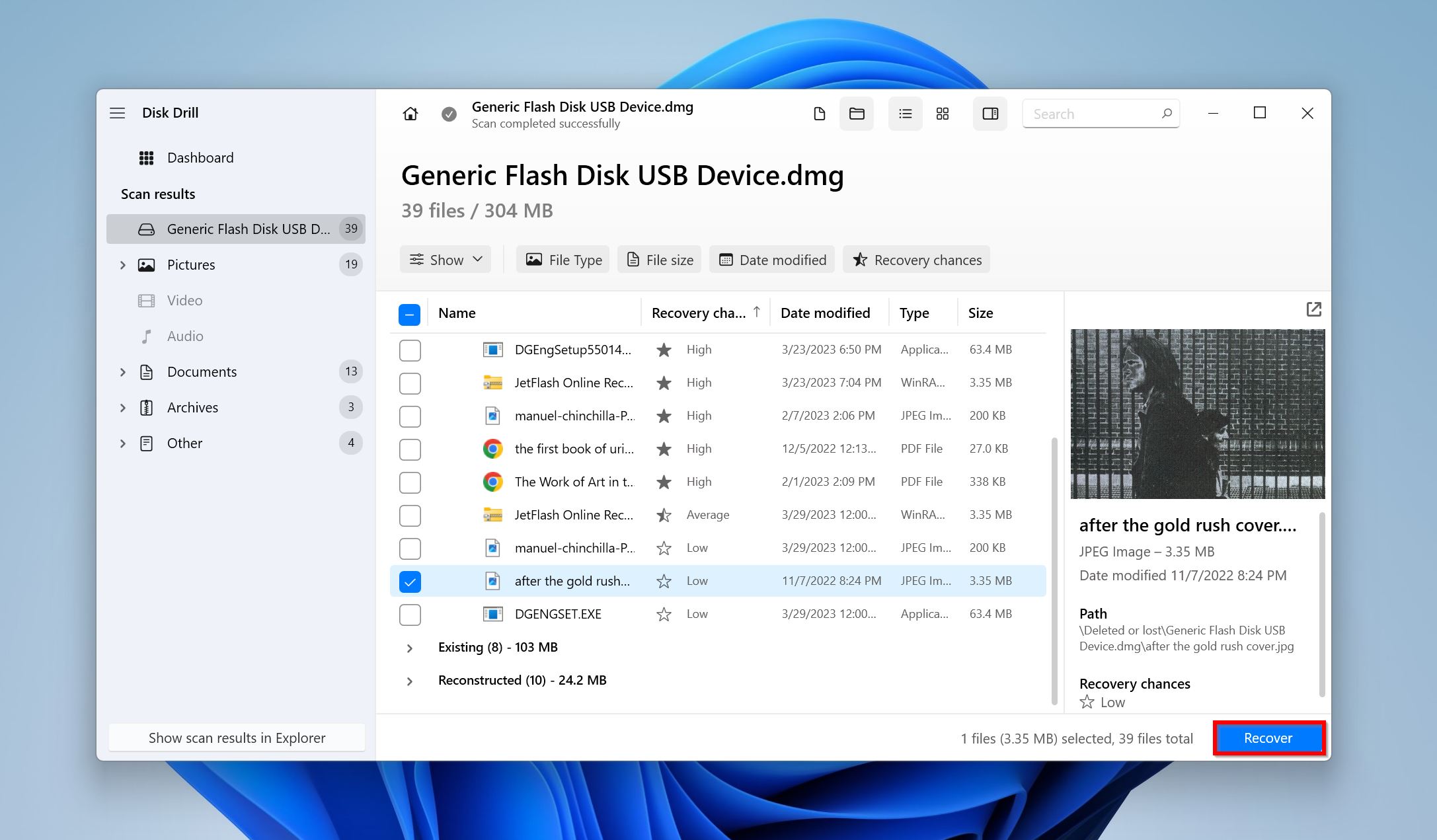This screenshot has width=1437, height=840.
Task: Click the Recovery chances filter button
Action: click(x=917, y=260)
